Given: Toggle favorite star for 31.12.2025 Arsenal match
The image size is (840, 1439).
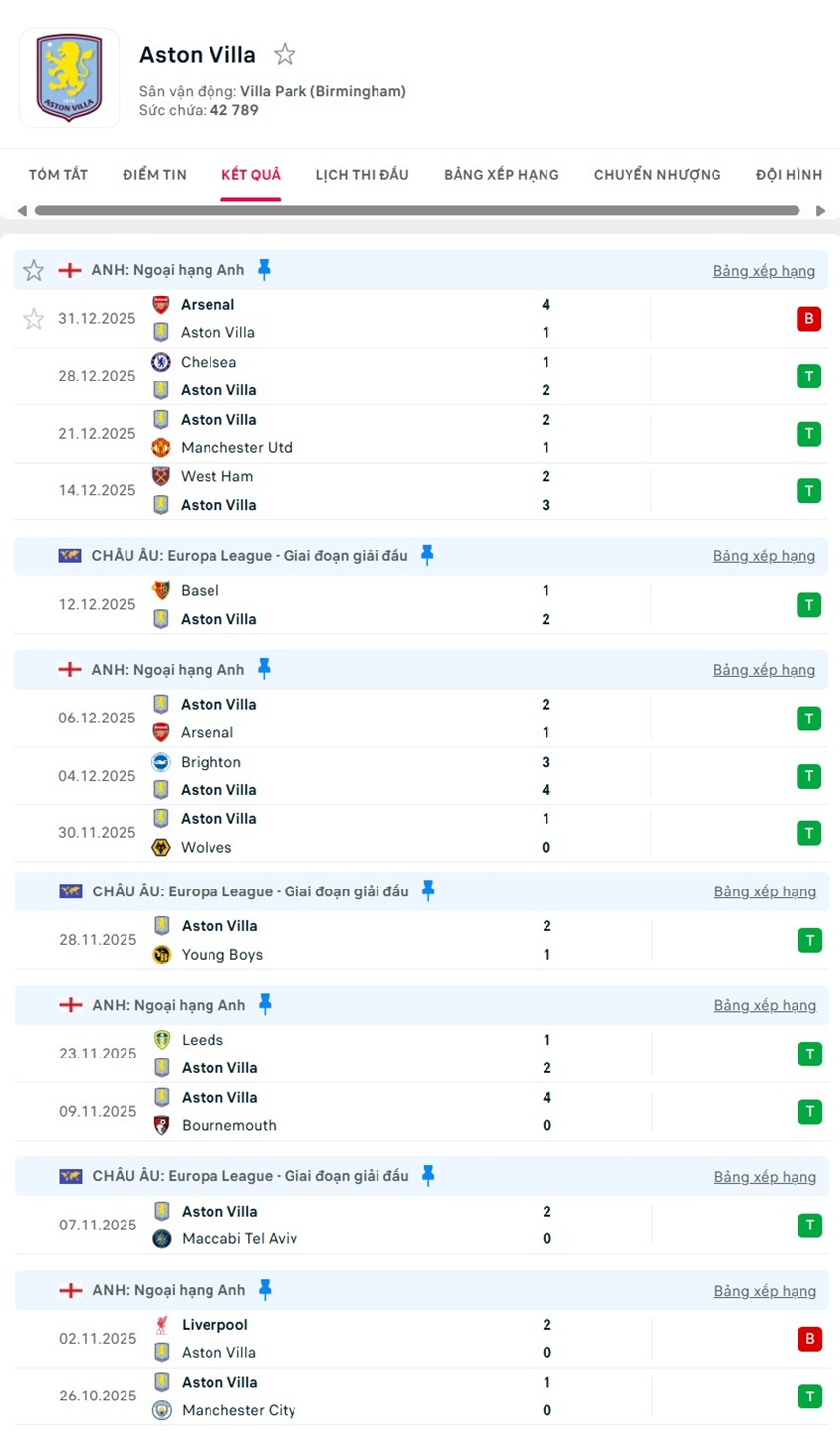Looking at the screenshot, I should click(34, 319).
